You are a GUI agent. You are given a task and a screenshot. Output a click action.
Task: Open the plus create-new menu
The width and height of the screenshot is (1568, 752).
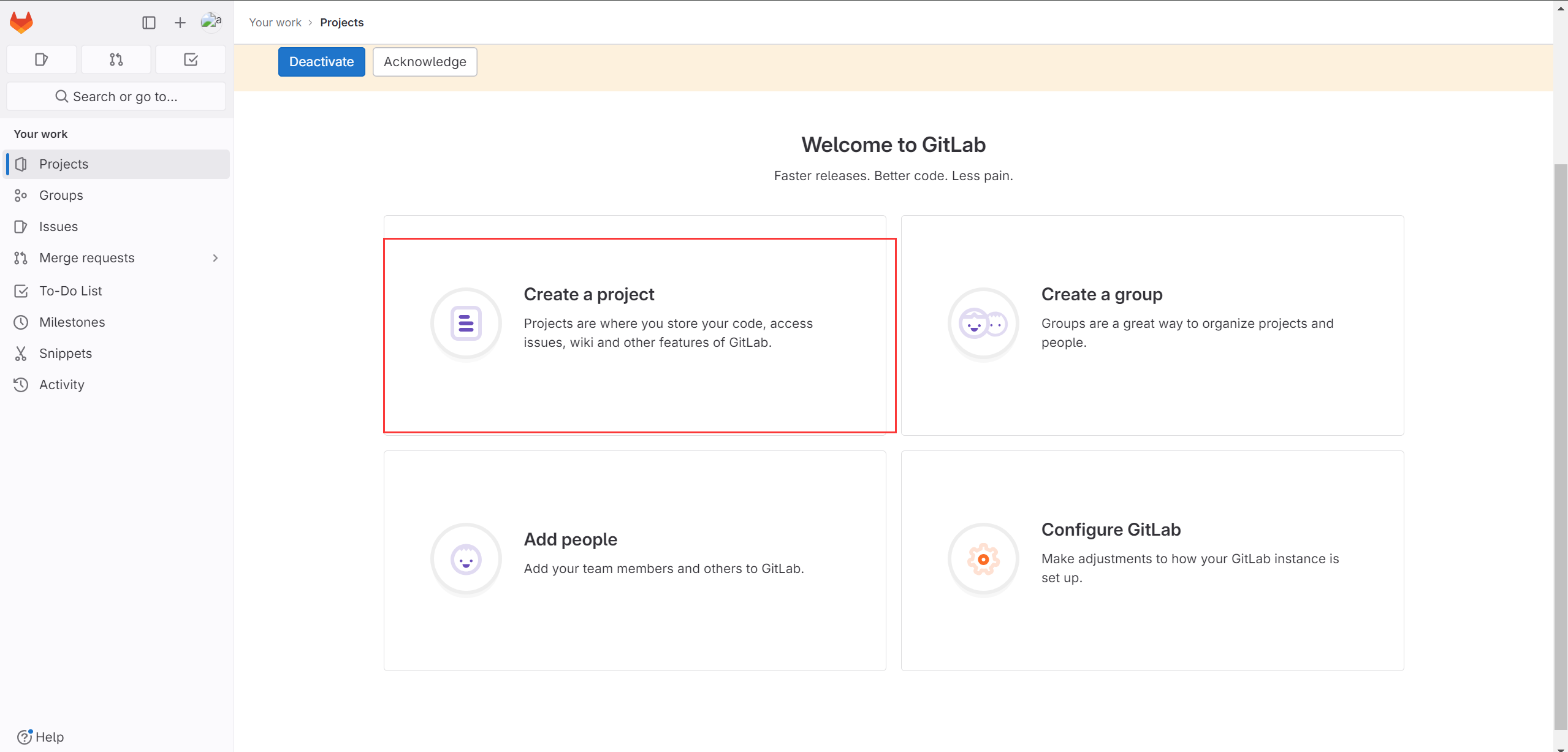click(180, 23)
